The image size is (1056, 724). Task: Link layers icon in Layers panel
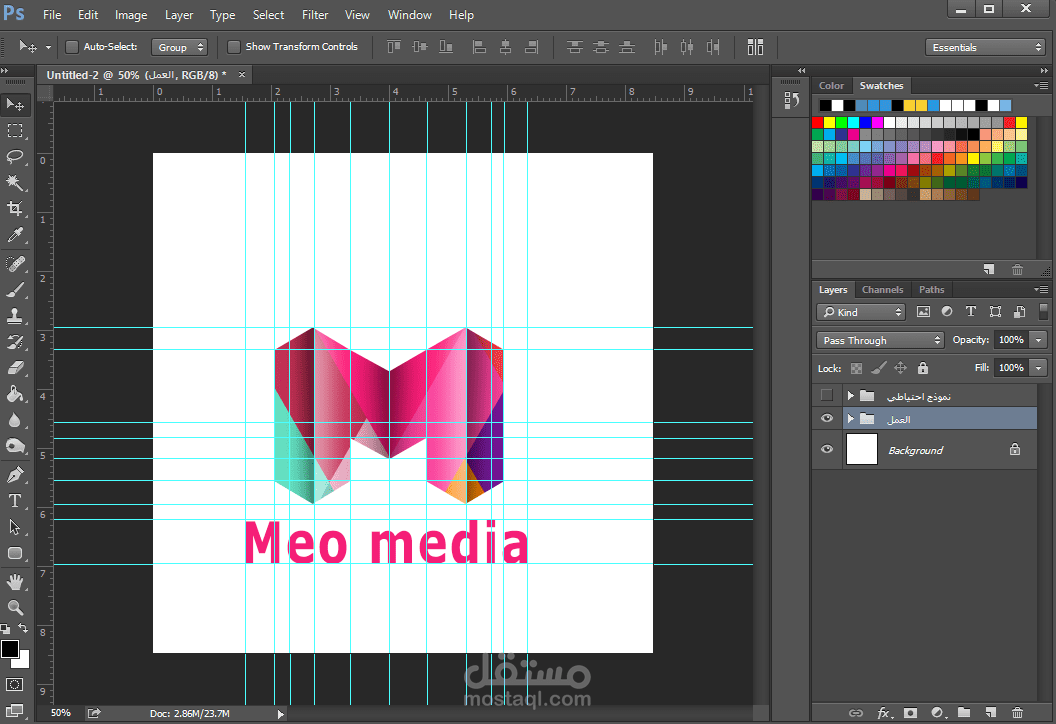tap(856, 712)
